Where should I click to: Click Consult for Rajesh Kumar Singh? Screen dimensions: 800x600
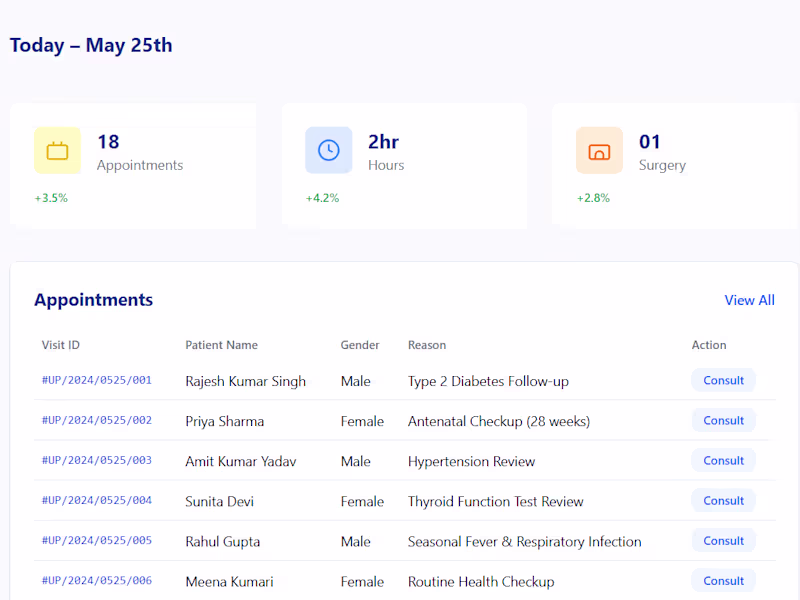tap(723, 380)
